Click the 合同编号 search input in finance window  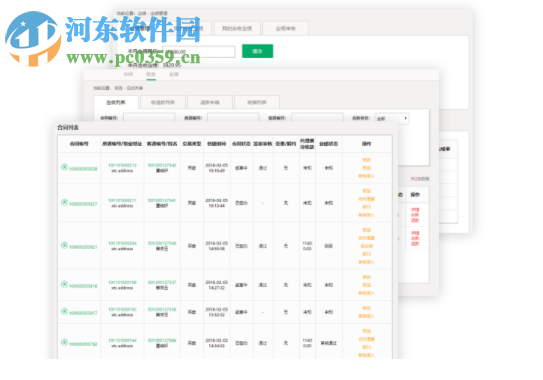(149, 118)
